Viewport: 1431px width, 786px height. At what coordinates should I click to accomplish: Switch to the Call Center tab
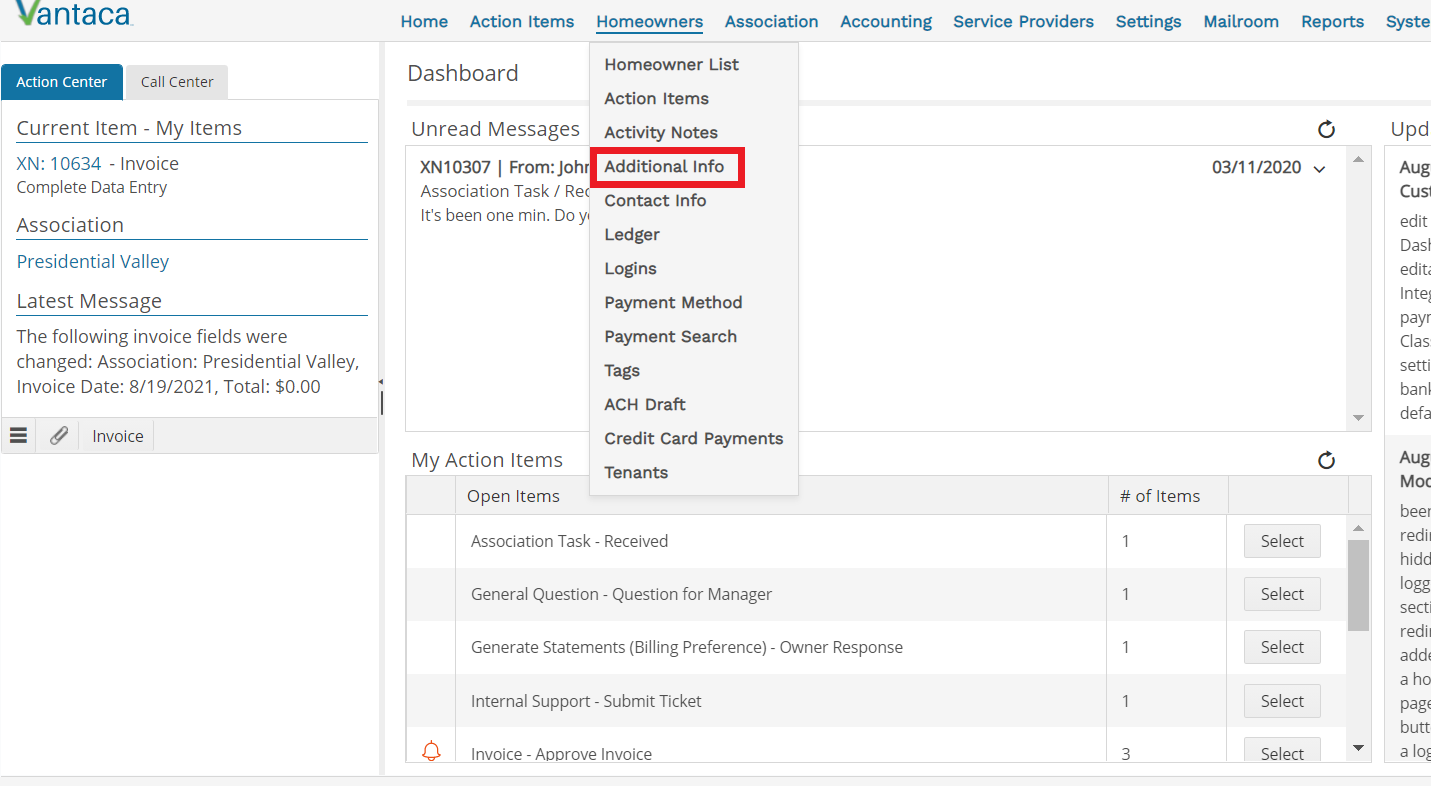coord(176,82)
